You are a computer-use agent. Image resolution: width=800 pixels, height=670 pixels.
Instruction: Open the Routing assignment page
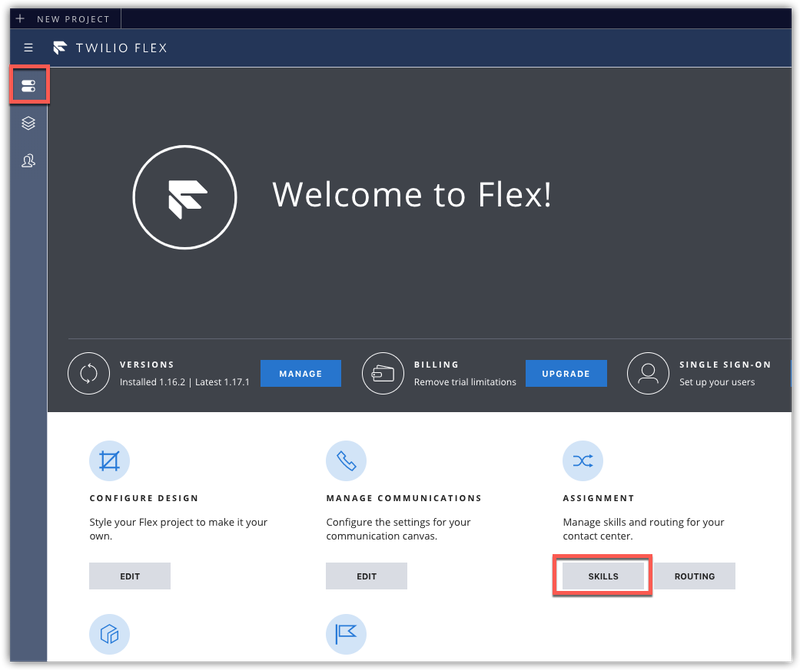[x=694, y=576]
